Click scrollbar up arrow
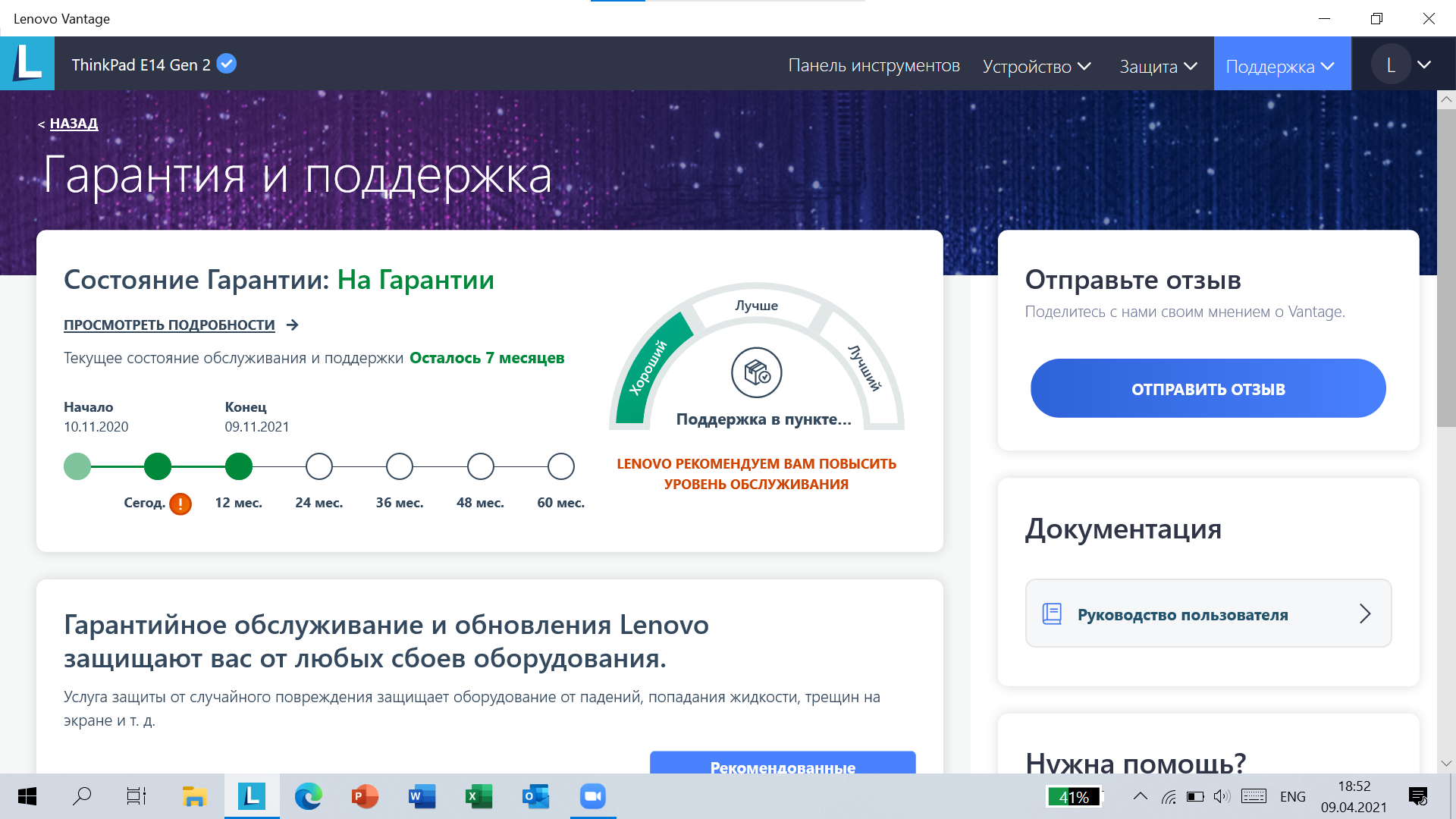1456x819 pixels. click(x=1446, y=99)
